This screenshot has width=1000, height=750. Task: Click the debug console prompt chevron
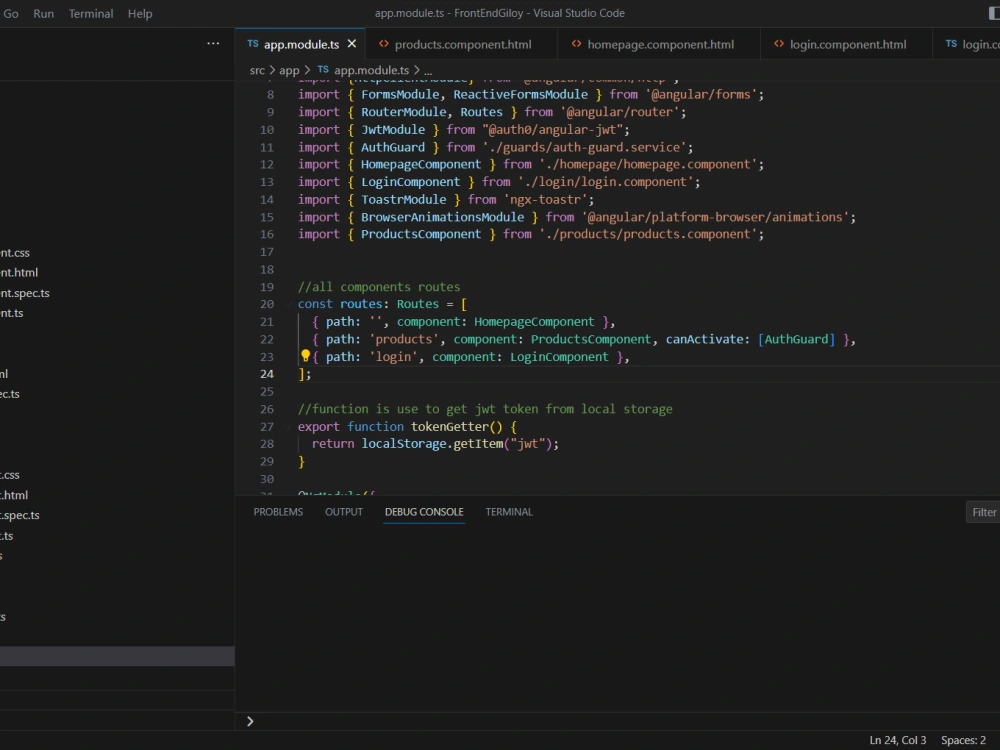click(x=250, y=721)
